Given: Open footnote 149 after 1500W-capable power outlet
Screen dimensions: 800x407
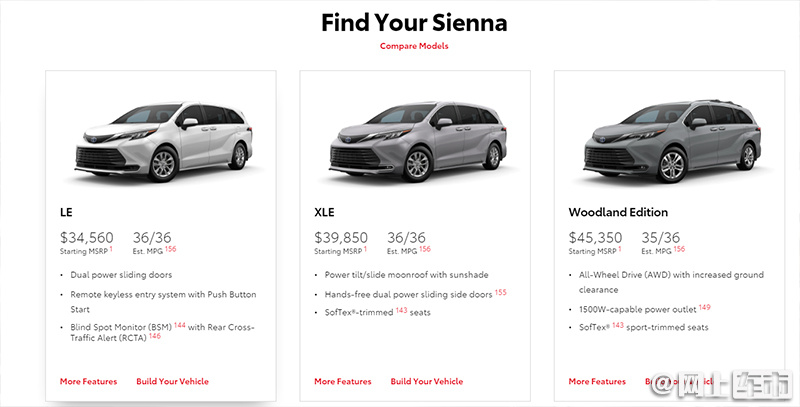Looking at the screenshot, I should click(705, 308).
